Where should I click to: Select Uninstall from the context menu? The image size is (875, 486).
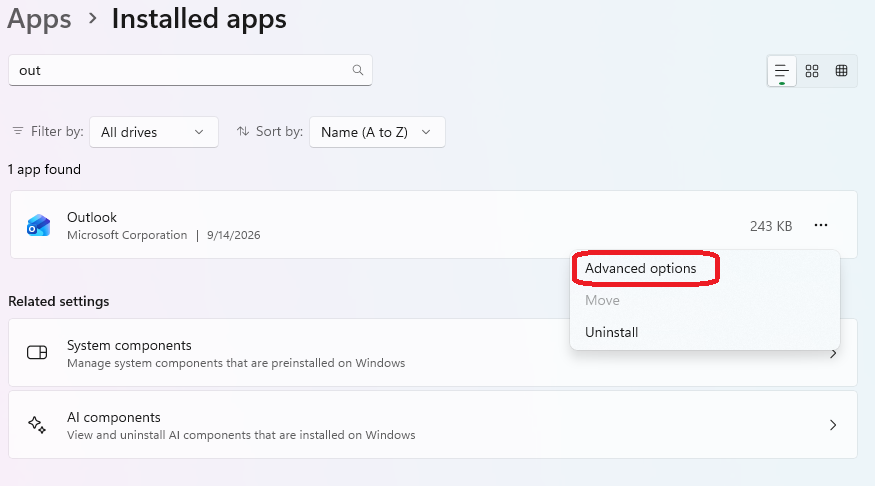[611, 333]
